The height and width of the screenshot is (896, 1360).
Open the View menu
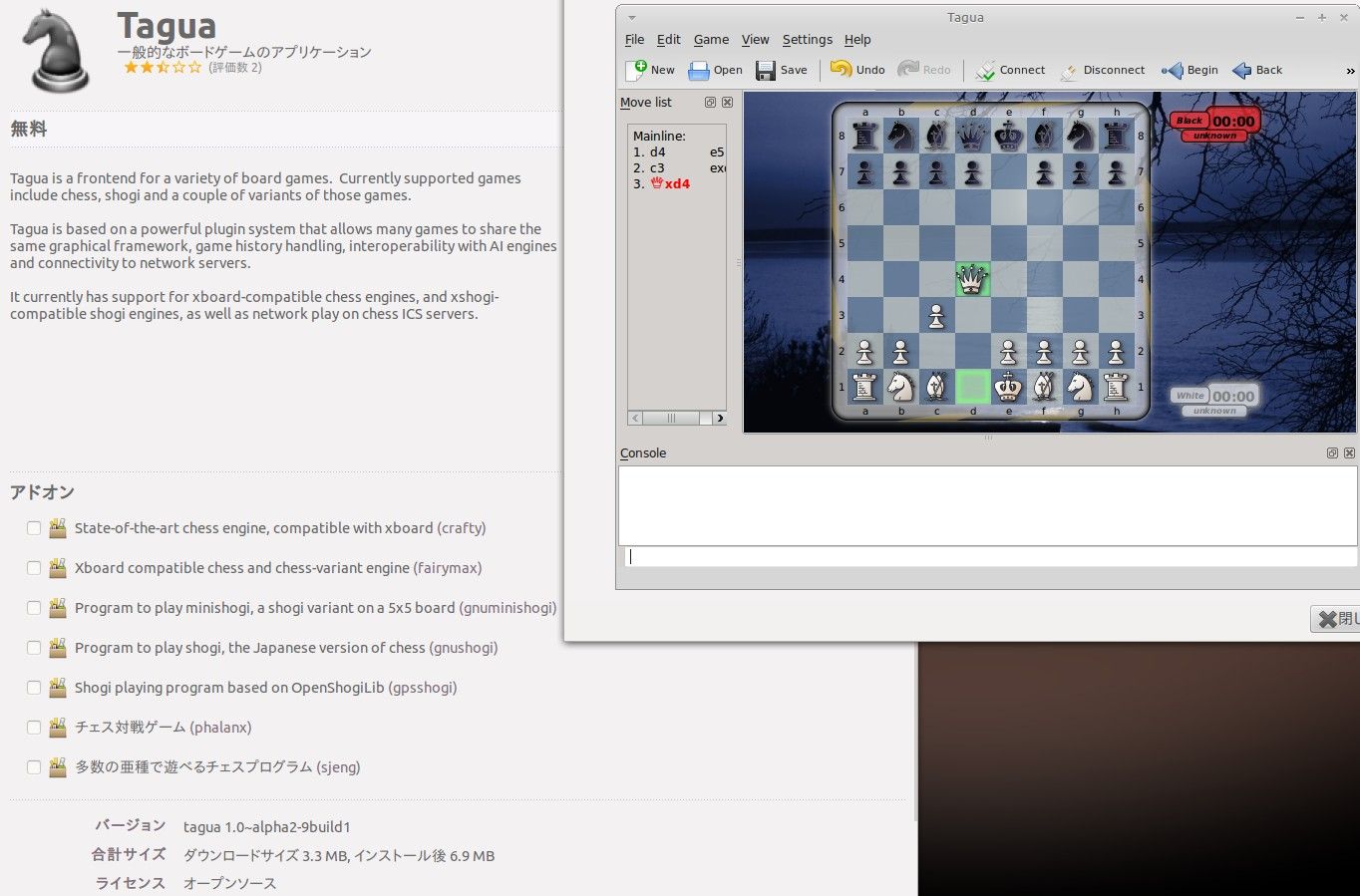pos(755,40)
